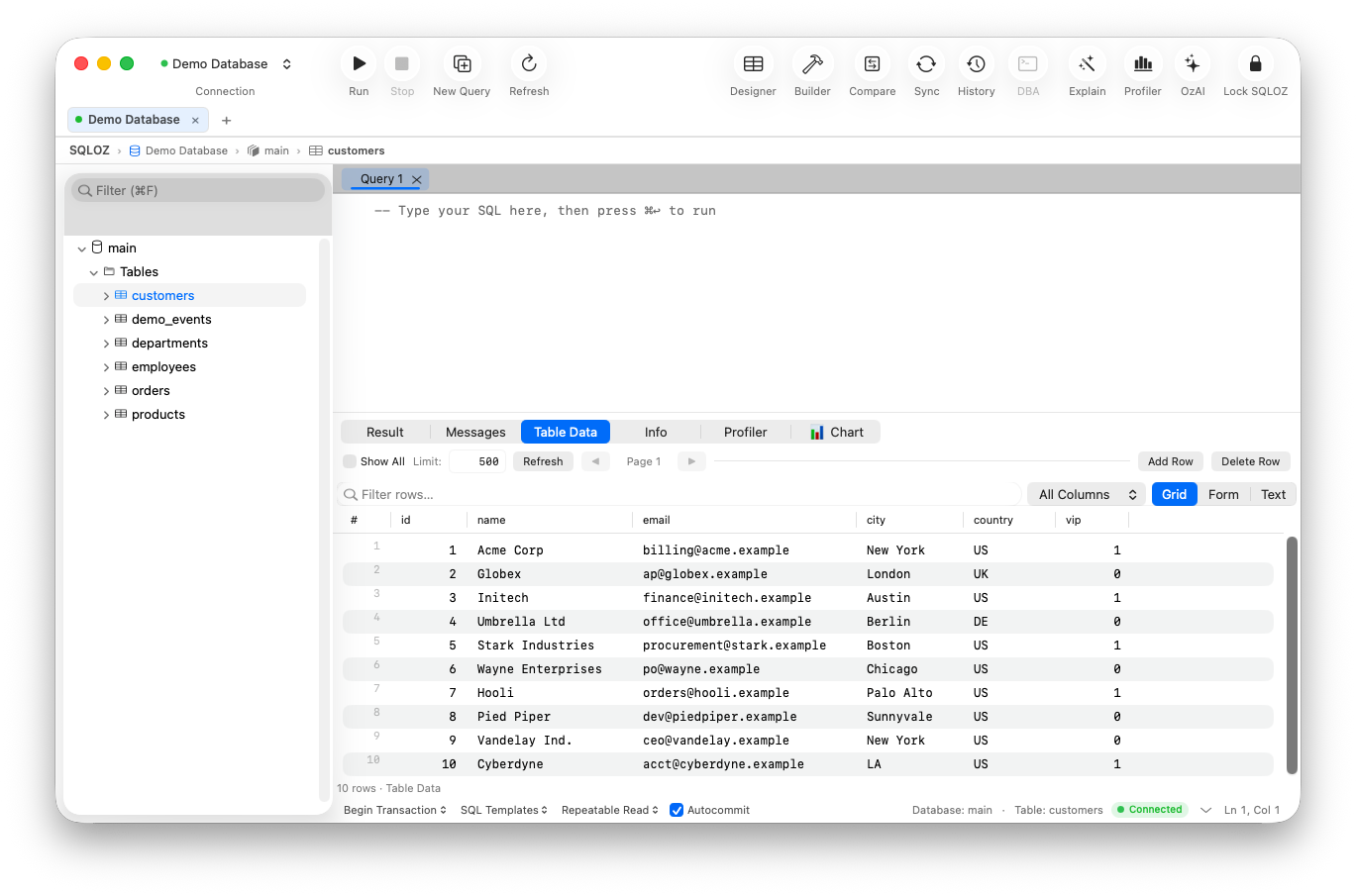
Task: Click the SQL editor placeholder line
Action: click(x=545, y=211)
